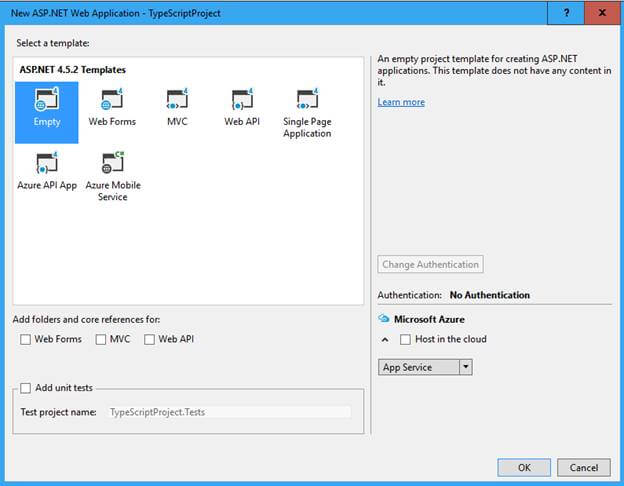Screen dimensions: 624x486
Task: Click the Change Authentication button
Action: (430, 264)
